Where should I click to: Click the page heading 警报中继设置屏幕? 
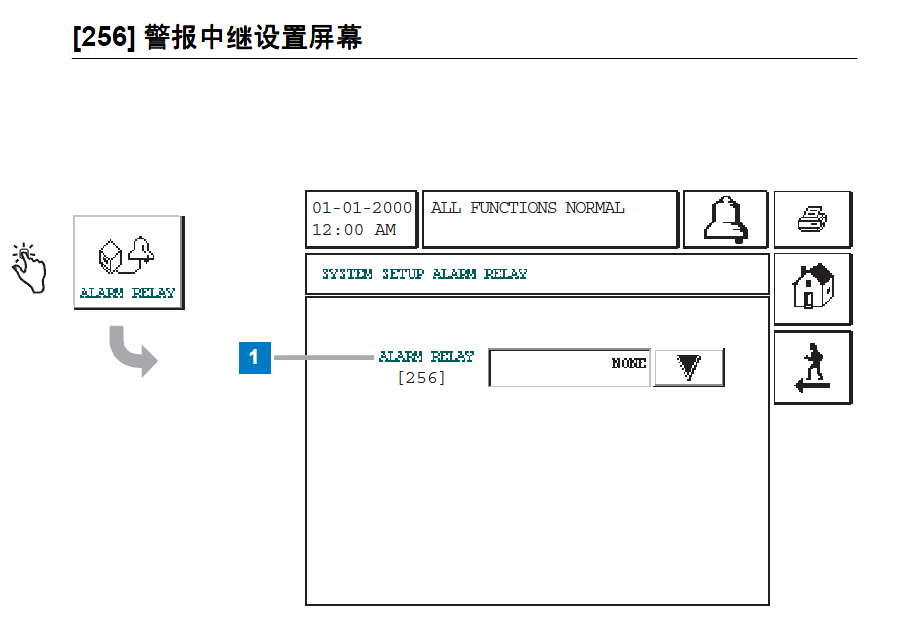point(217,38)
